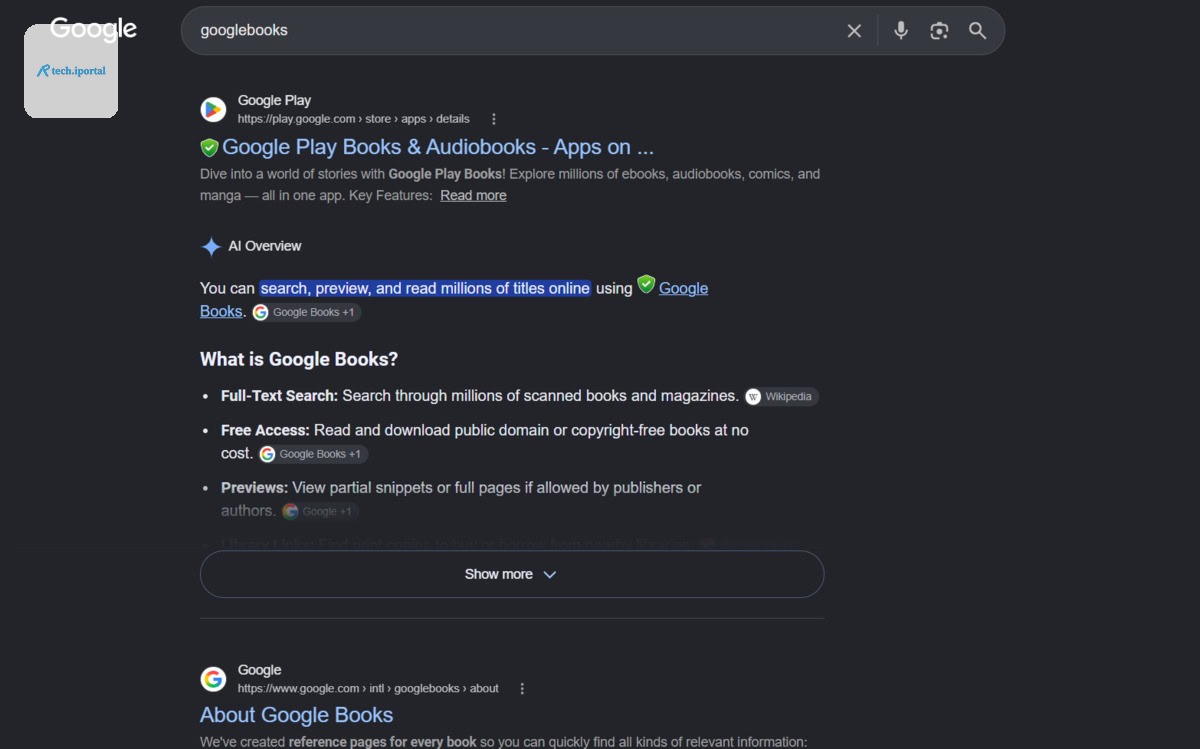This screenshot has width=1200, height=749.
Task: Click the Google Play favicon
Action: point(213,109)
